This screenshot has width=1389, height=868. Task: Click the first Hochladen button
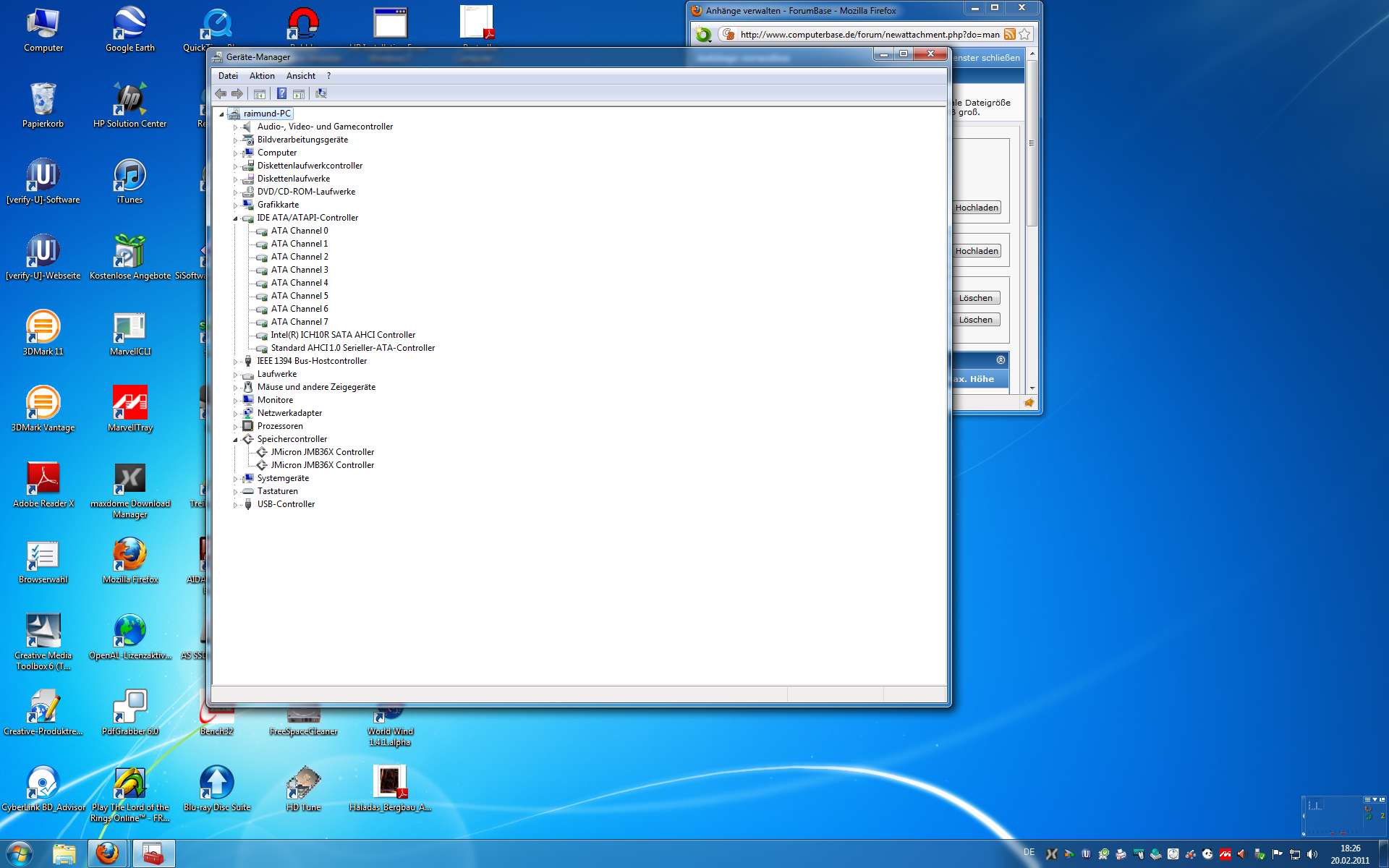tap(976, 208)
